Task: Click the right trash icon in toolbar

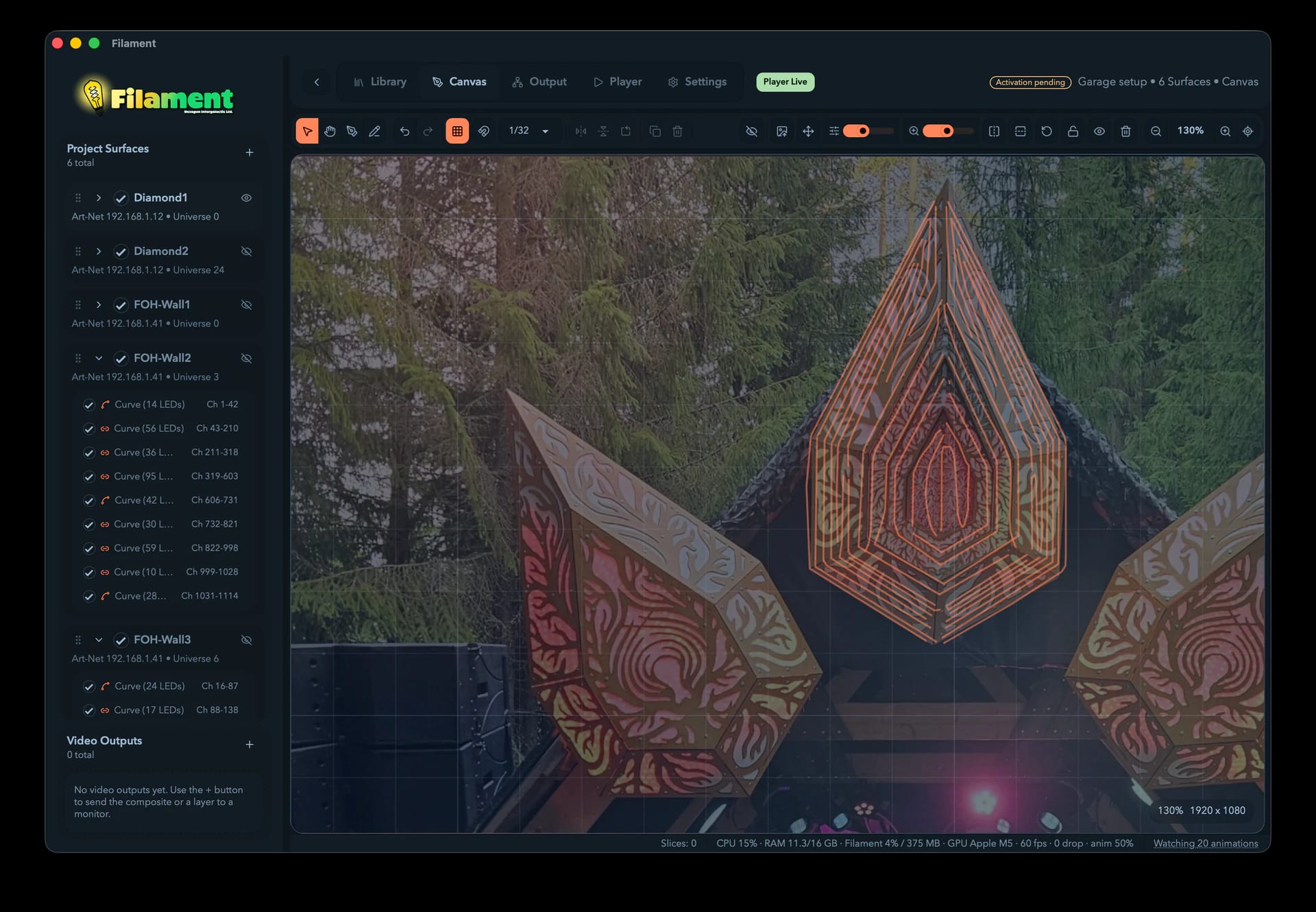Action: [1125, 131]
